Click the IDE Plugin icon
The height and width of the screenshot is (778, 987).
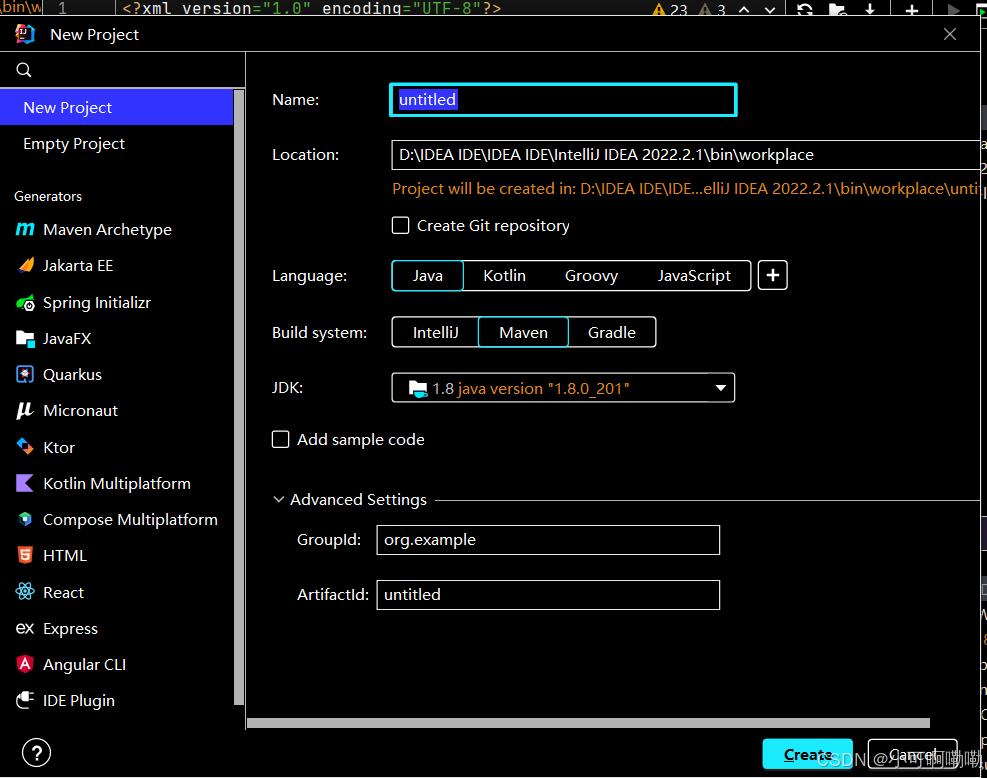pyautogui.click(x=25, y=700)
